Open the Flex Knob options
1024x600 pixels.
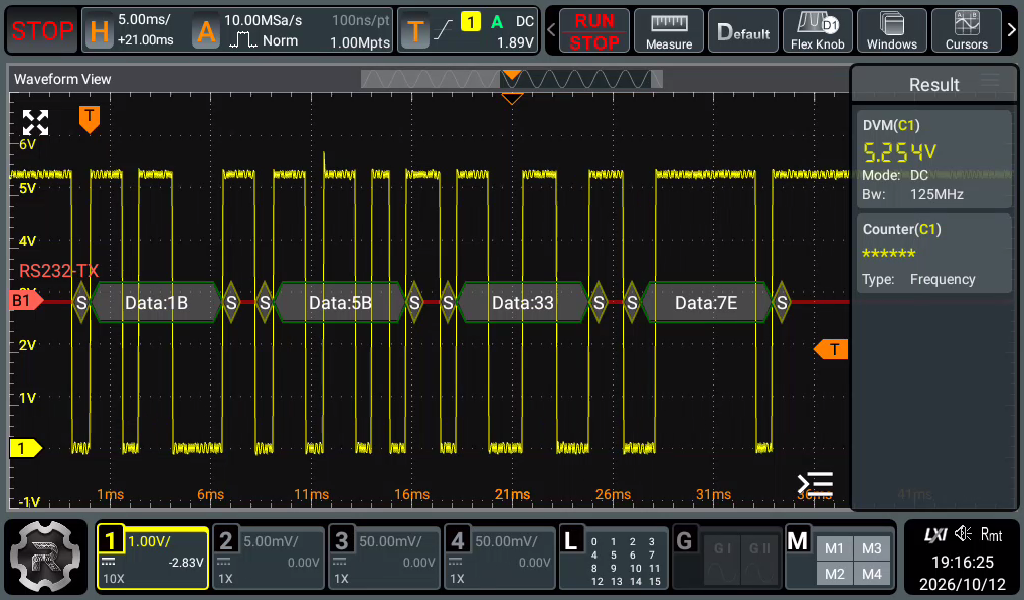click(818, 31)
